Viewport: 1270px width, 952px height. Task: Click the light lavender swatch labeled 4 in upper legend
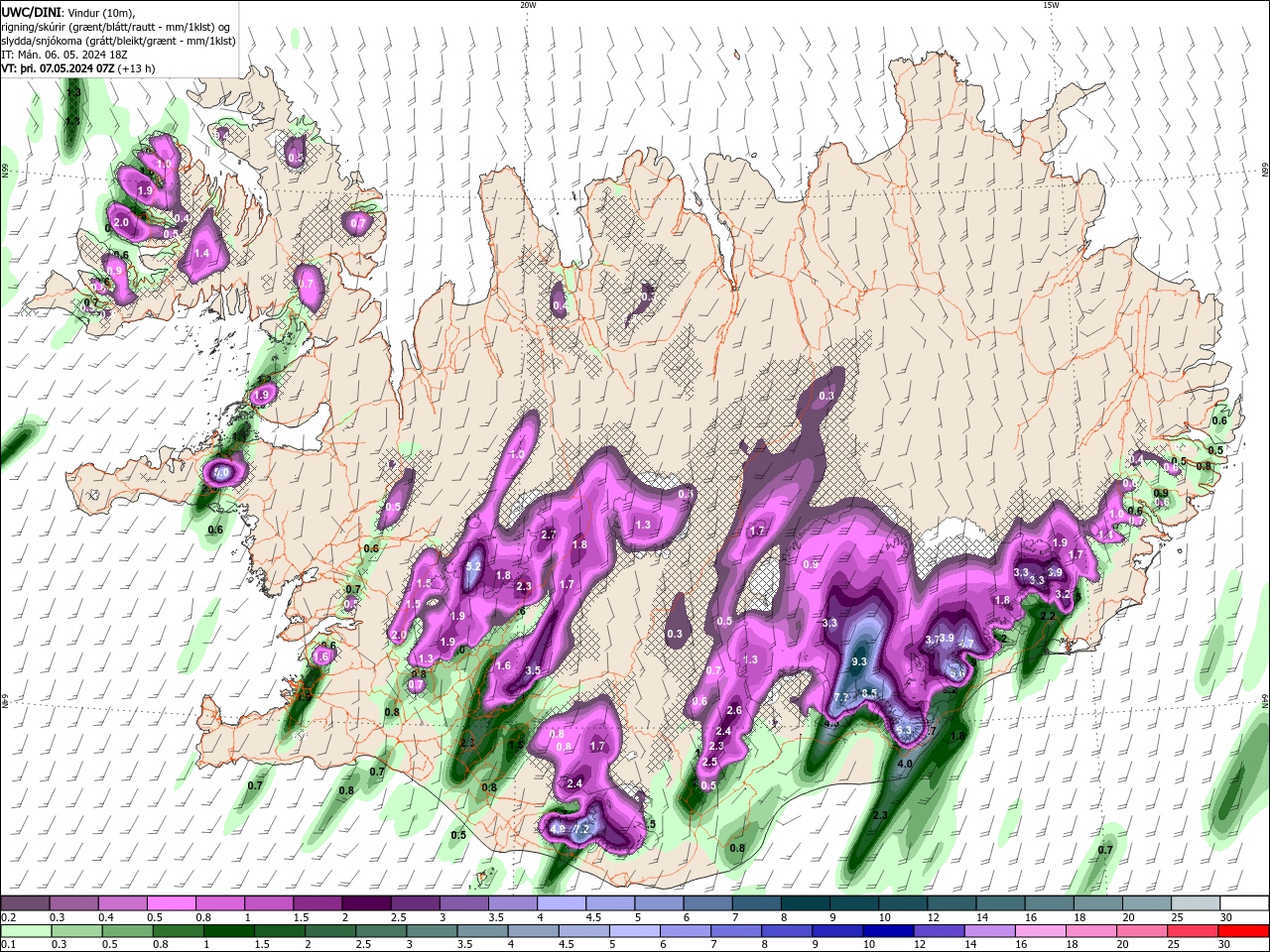(562, 903)
